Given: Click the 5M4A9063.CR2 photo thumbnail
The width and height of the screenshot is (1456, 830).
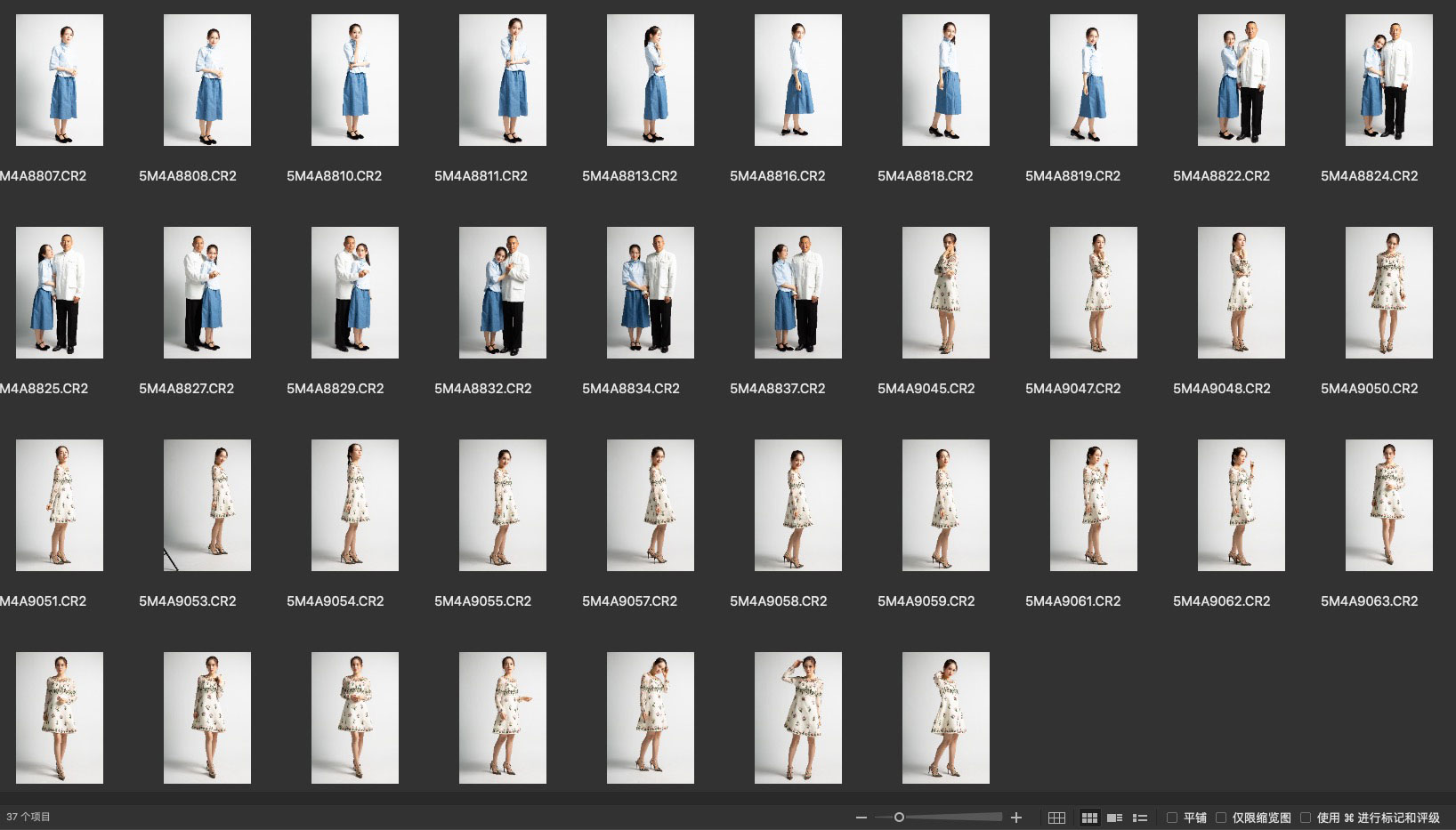Looking at the screenshot, I should [1389, 505].
